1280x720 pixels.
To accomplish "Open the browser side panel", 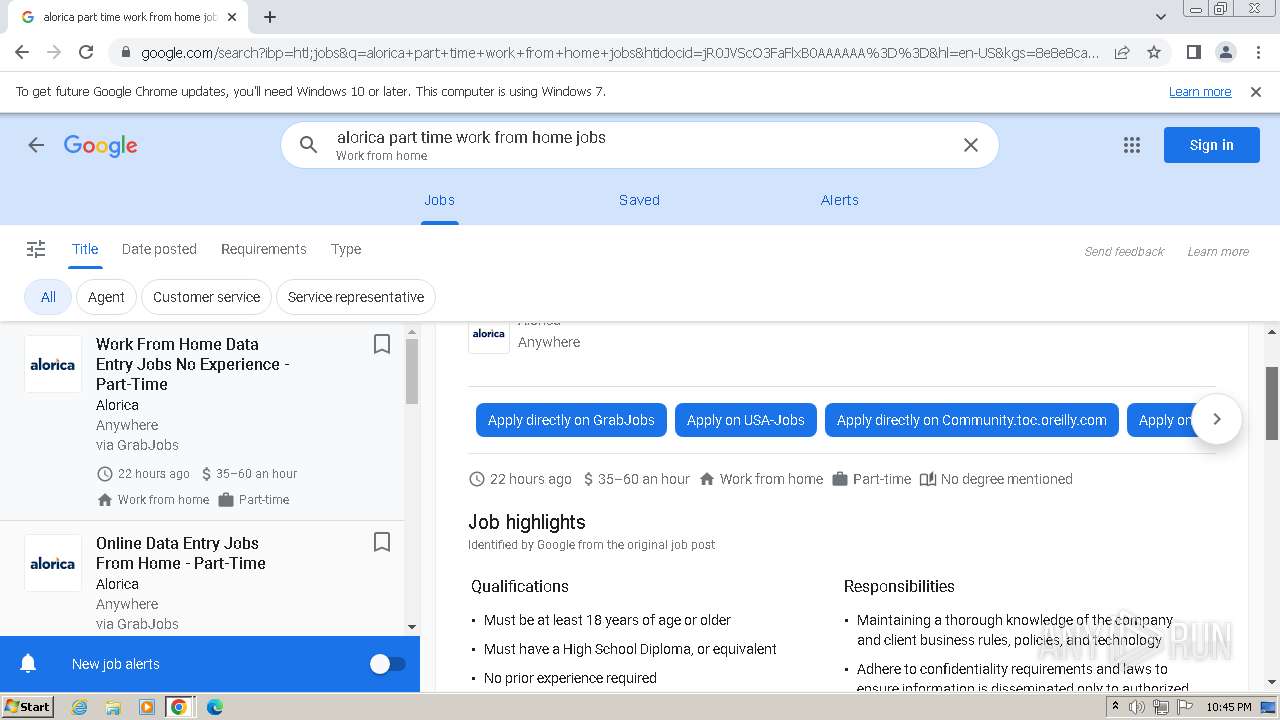I will 1193,52.
